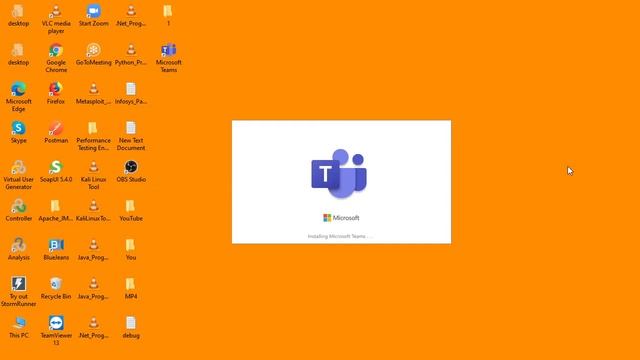Click the Python_Pr... video file icon
The width and height of the screenshot is (640, 360).
click(131, 55)
